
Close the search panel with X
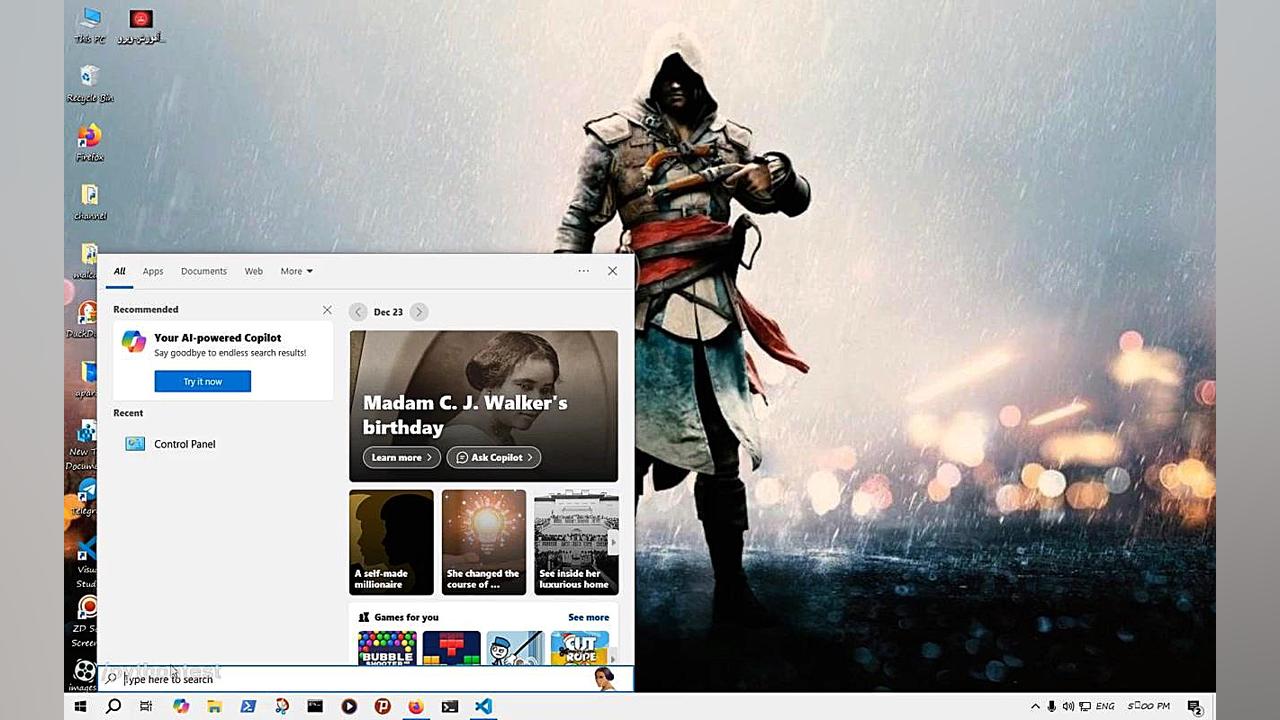click(613, 271)
